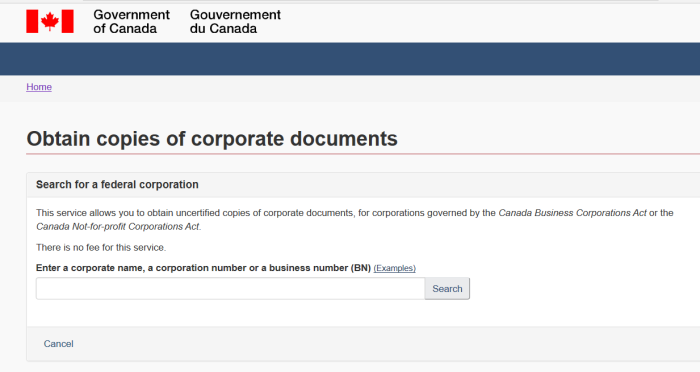The width and height of the screenshot is (700, 372).
Task: Open the Examples link
Action: (395, 268)
